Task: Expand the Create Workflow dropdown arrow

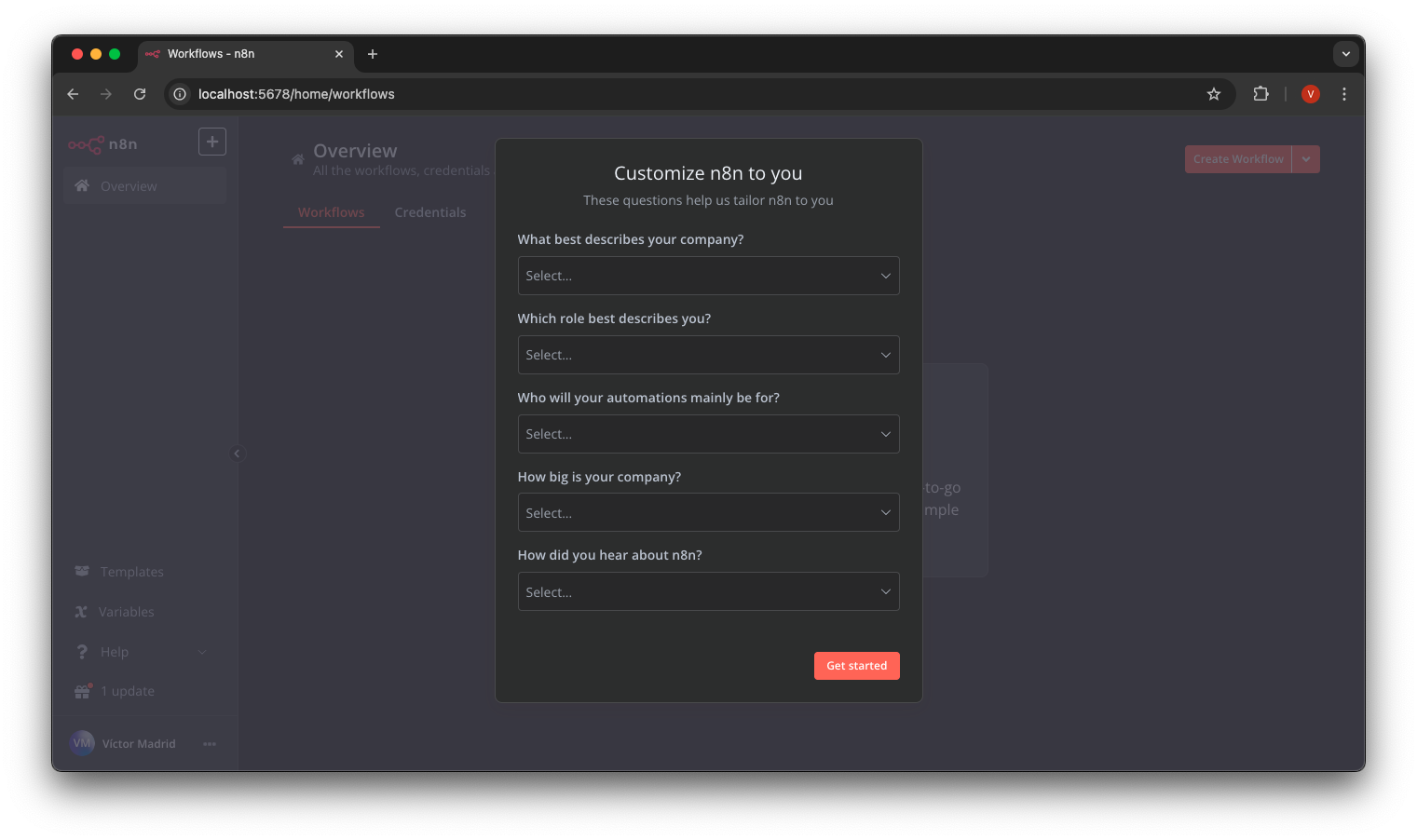Action: (1306, 159)
